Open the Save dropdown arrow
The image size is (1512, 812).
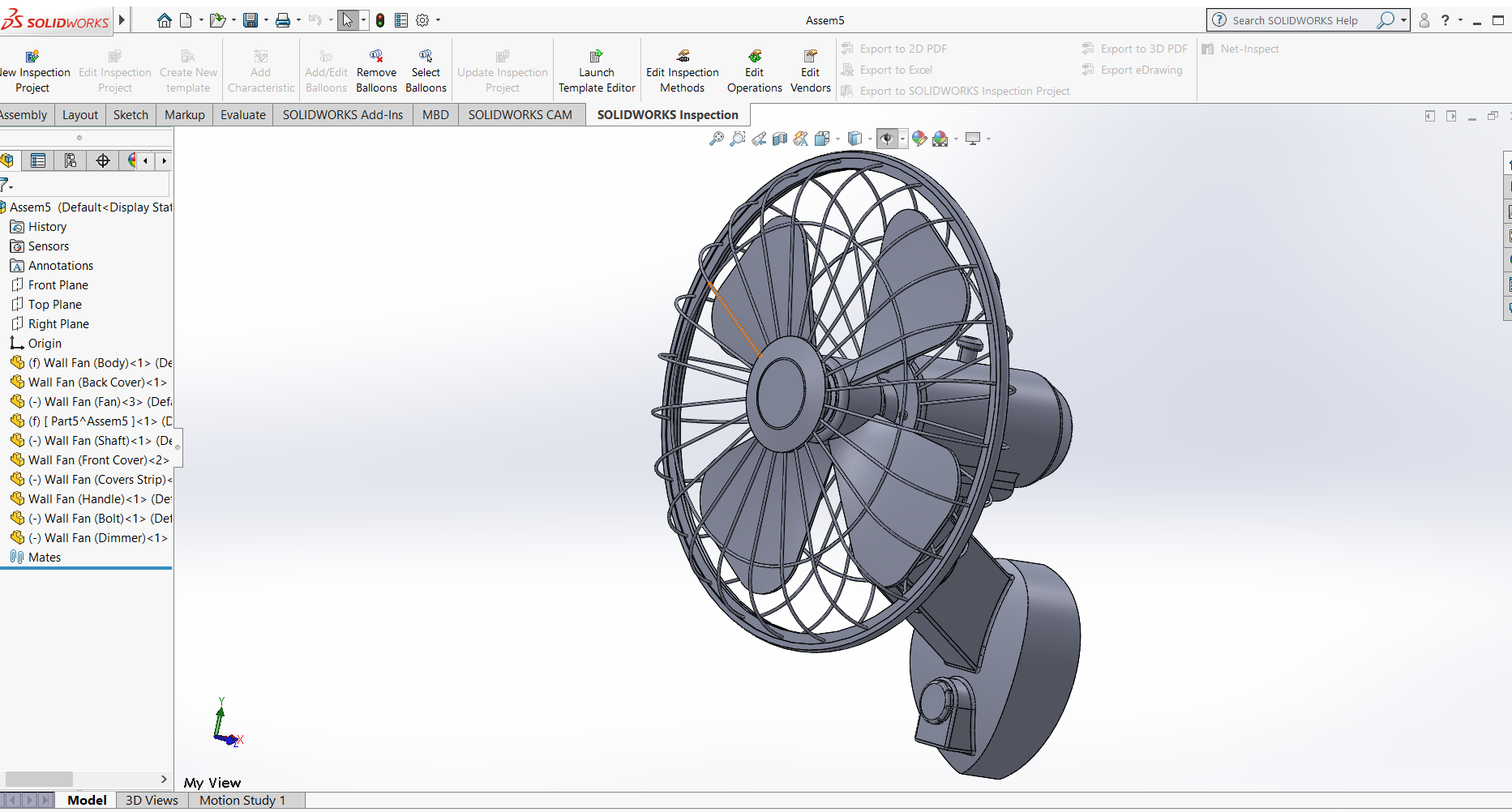(x=266, y=20)
